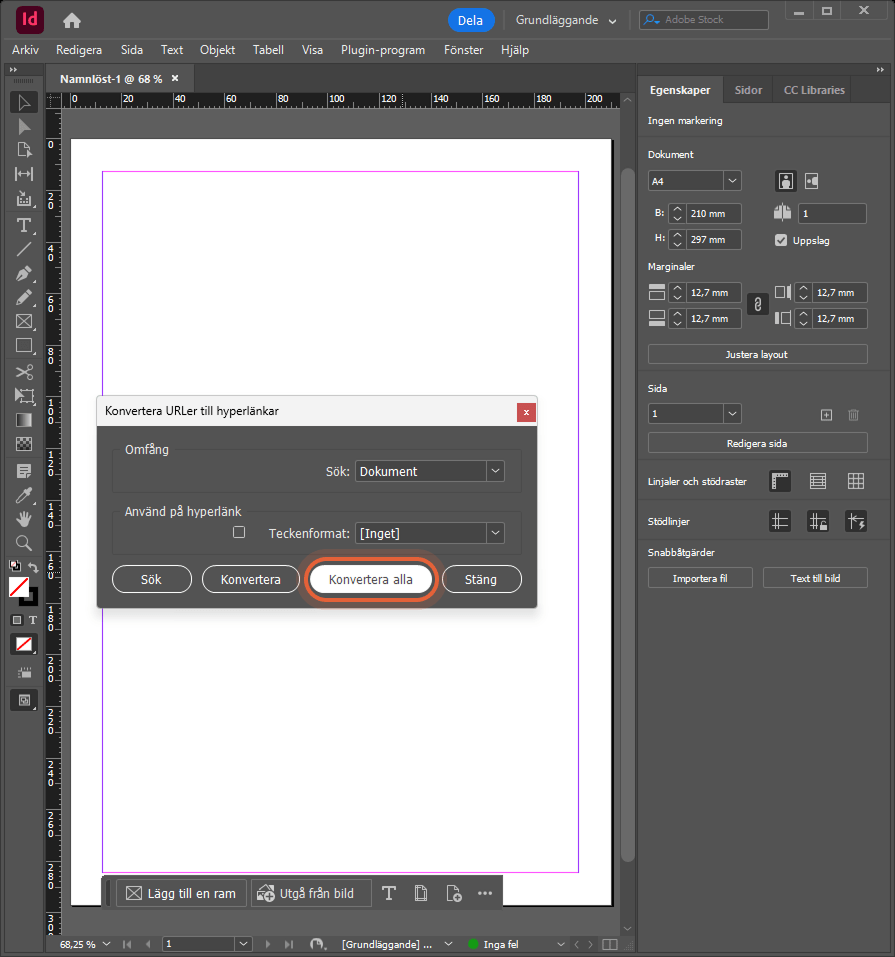Select the Direct Selection tool
Viewport: 895px width, 957px height.
pos(24,127)
